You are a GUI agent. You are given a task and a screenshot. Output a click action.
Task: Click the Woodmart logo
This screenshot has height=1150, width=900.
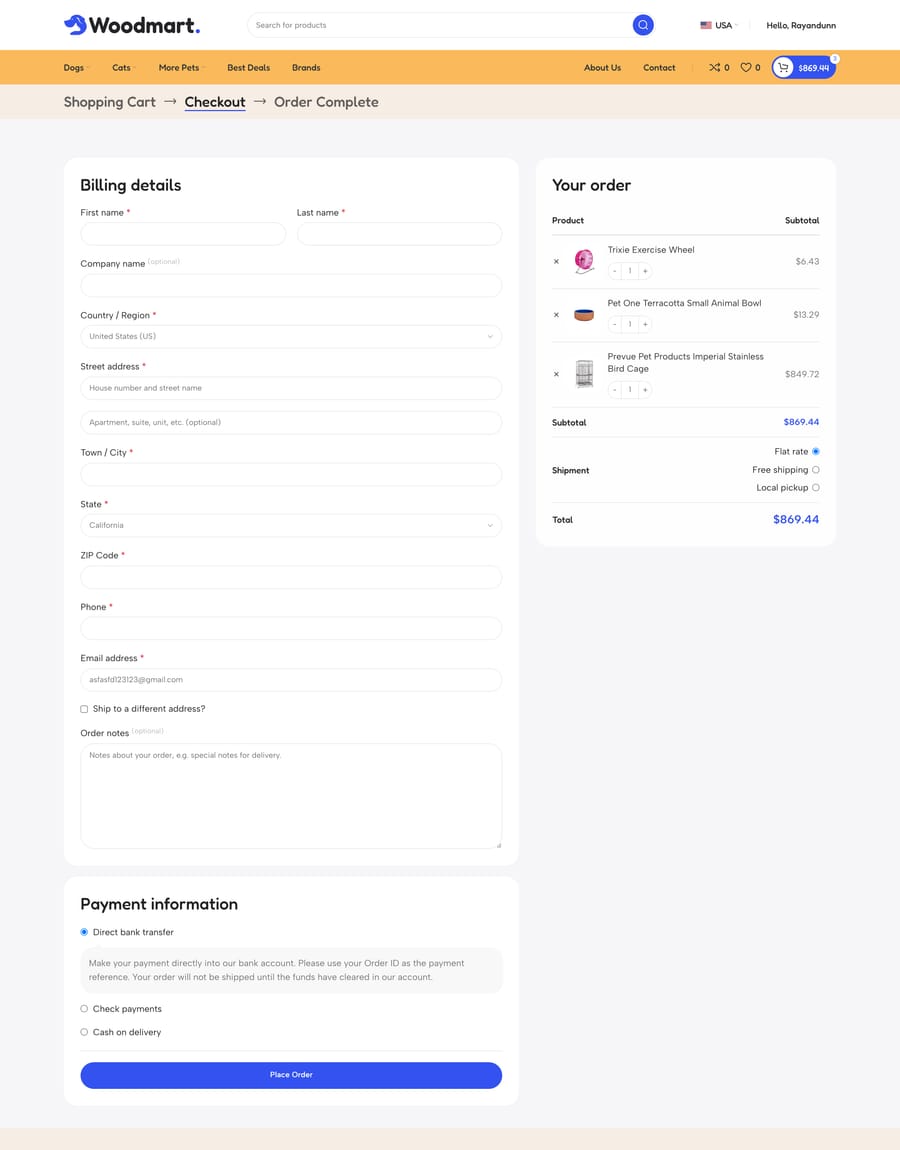coord(132,25)
